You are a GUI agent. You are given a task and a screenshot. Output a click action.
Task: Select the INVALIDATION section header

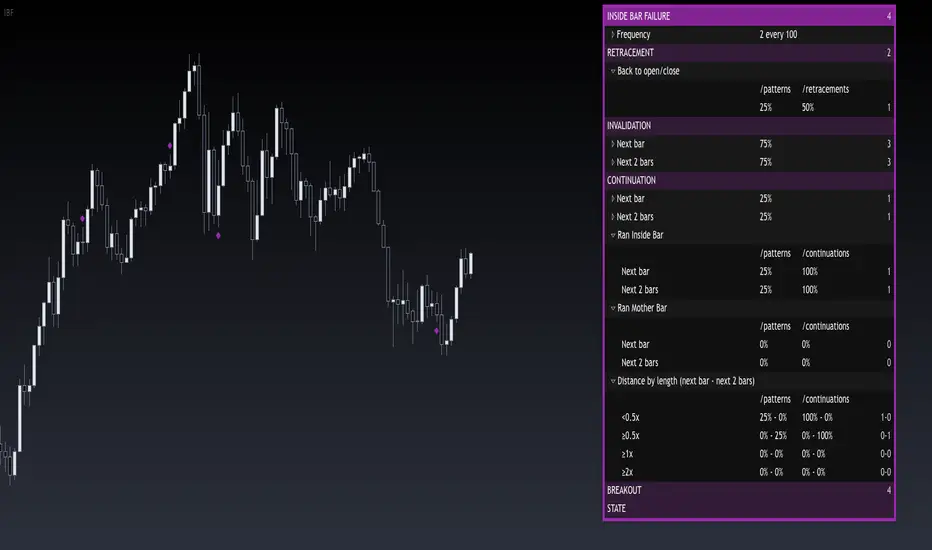749,125
